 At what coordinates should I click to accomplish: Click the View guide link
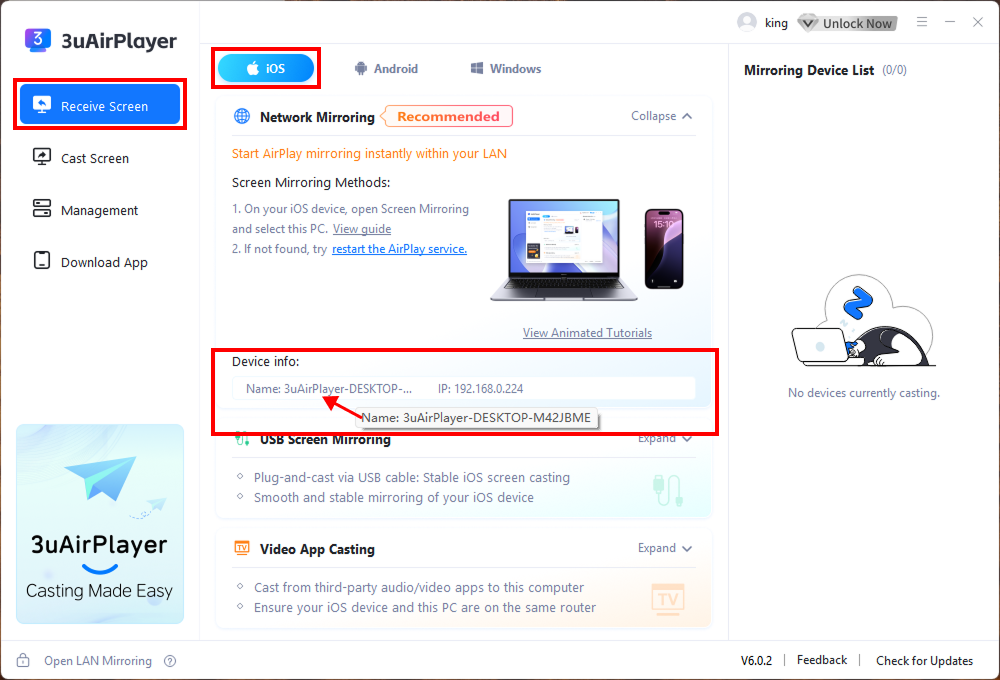click(x=362, y=229)
